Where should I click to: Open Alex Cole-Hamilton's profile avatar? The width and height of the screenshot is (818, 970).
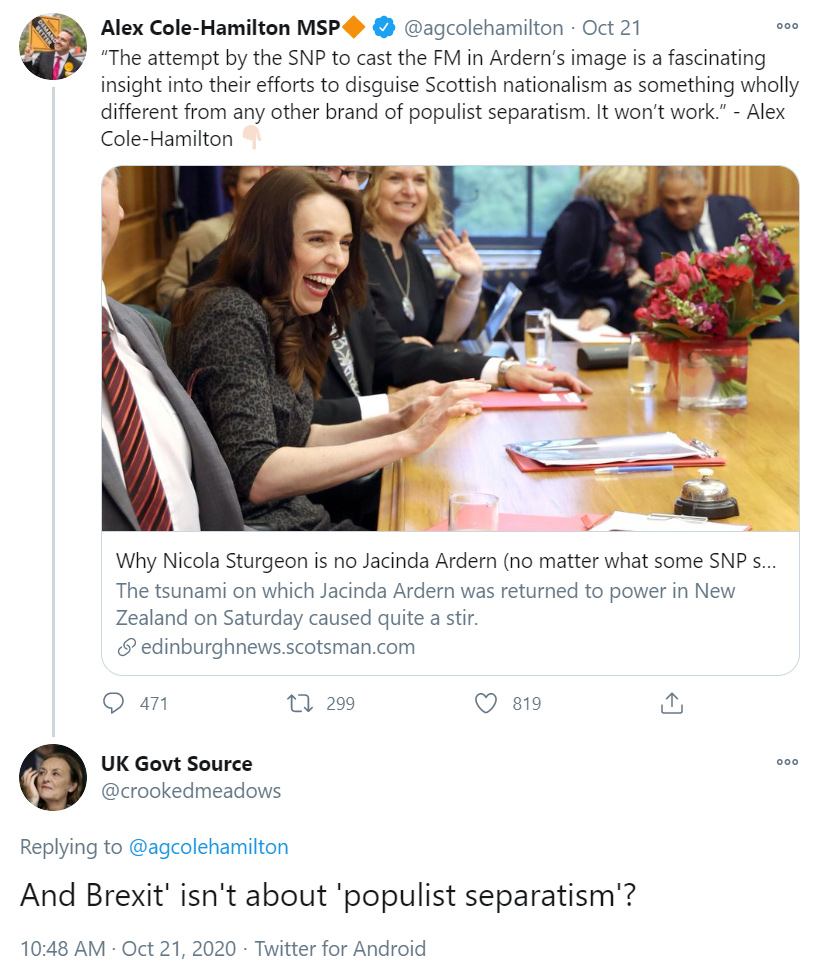tap(53, 47)
